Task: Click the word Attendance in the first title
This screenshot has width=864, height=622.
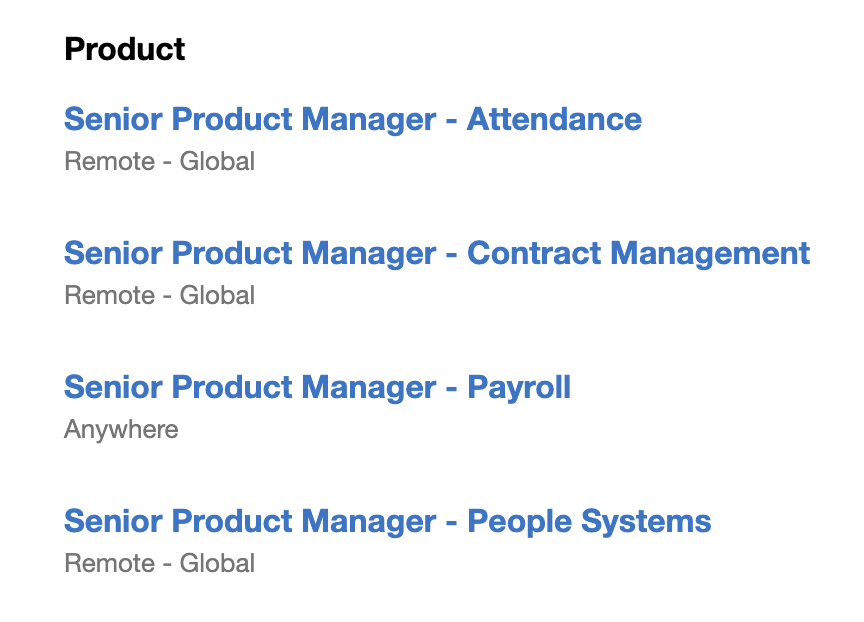Action: click(554, 119)
